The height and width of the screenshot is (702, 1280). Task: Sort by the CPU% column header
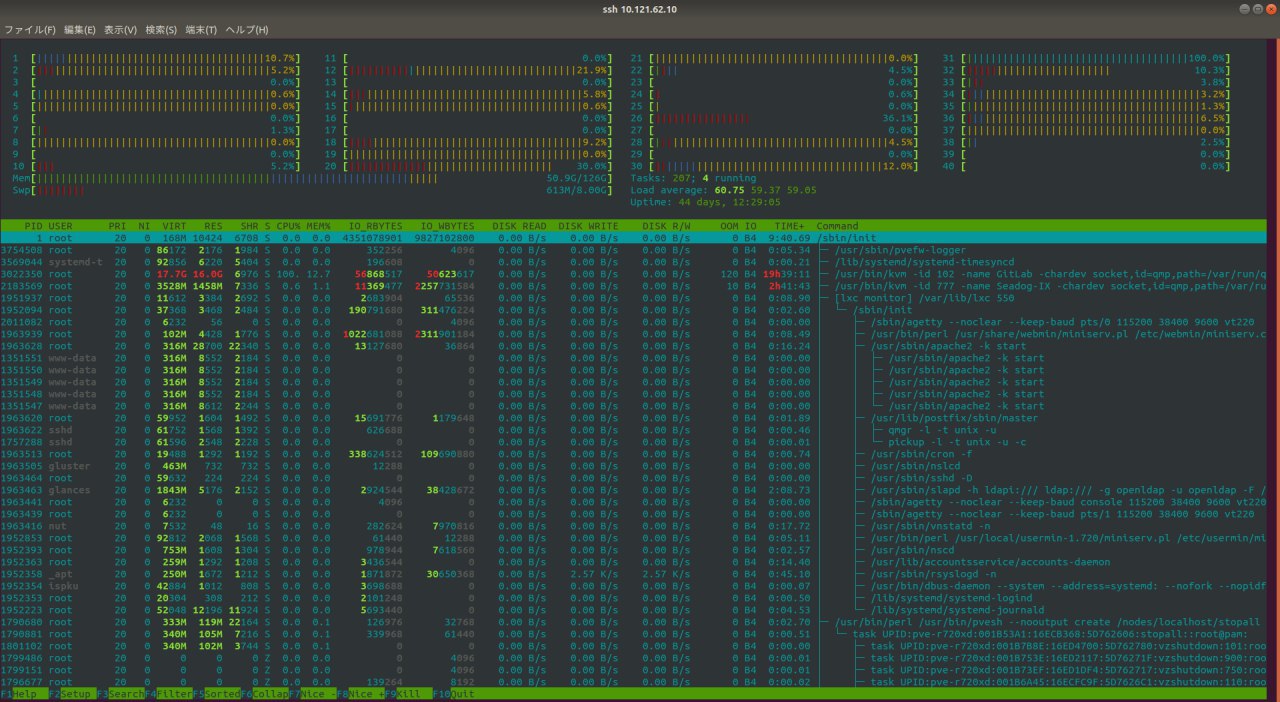point(289,226)
